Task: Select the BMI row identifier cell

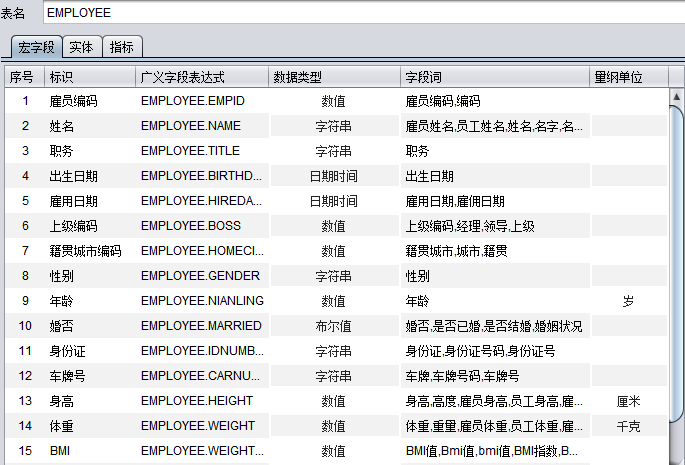Action: coord(60,451)
